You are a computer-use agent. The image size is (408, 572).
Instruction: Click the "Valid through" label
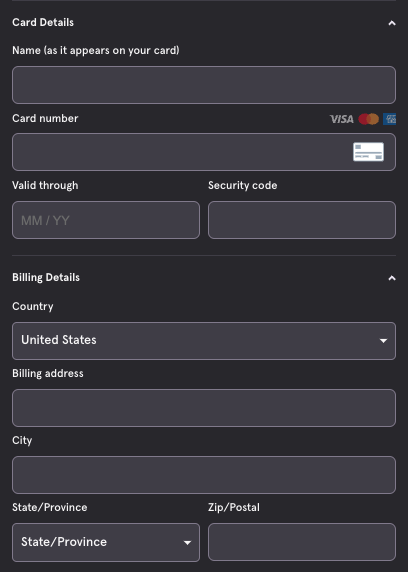[45, 185]
